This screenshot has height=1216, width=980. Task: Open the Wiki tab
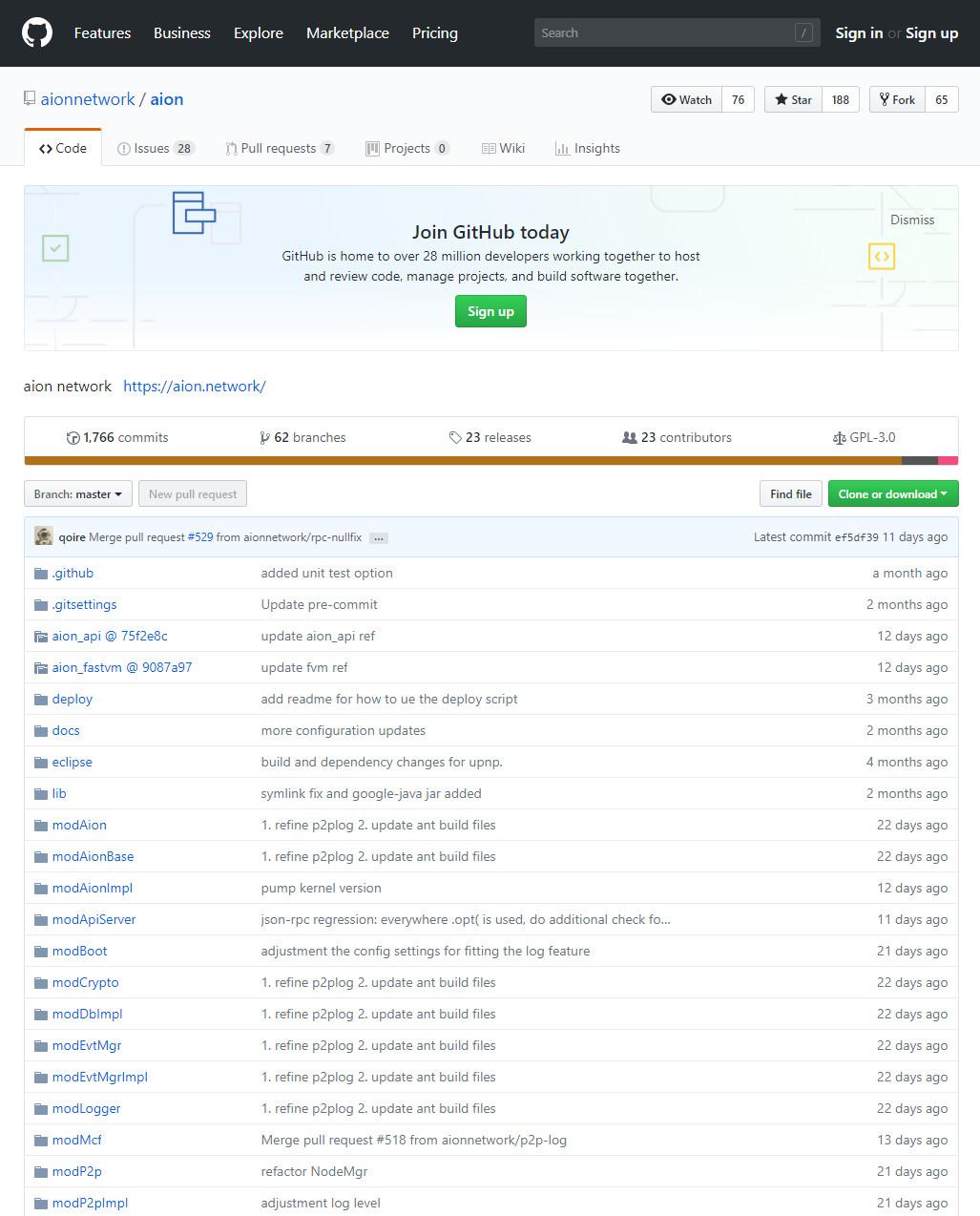(503, 149)
